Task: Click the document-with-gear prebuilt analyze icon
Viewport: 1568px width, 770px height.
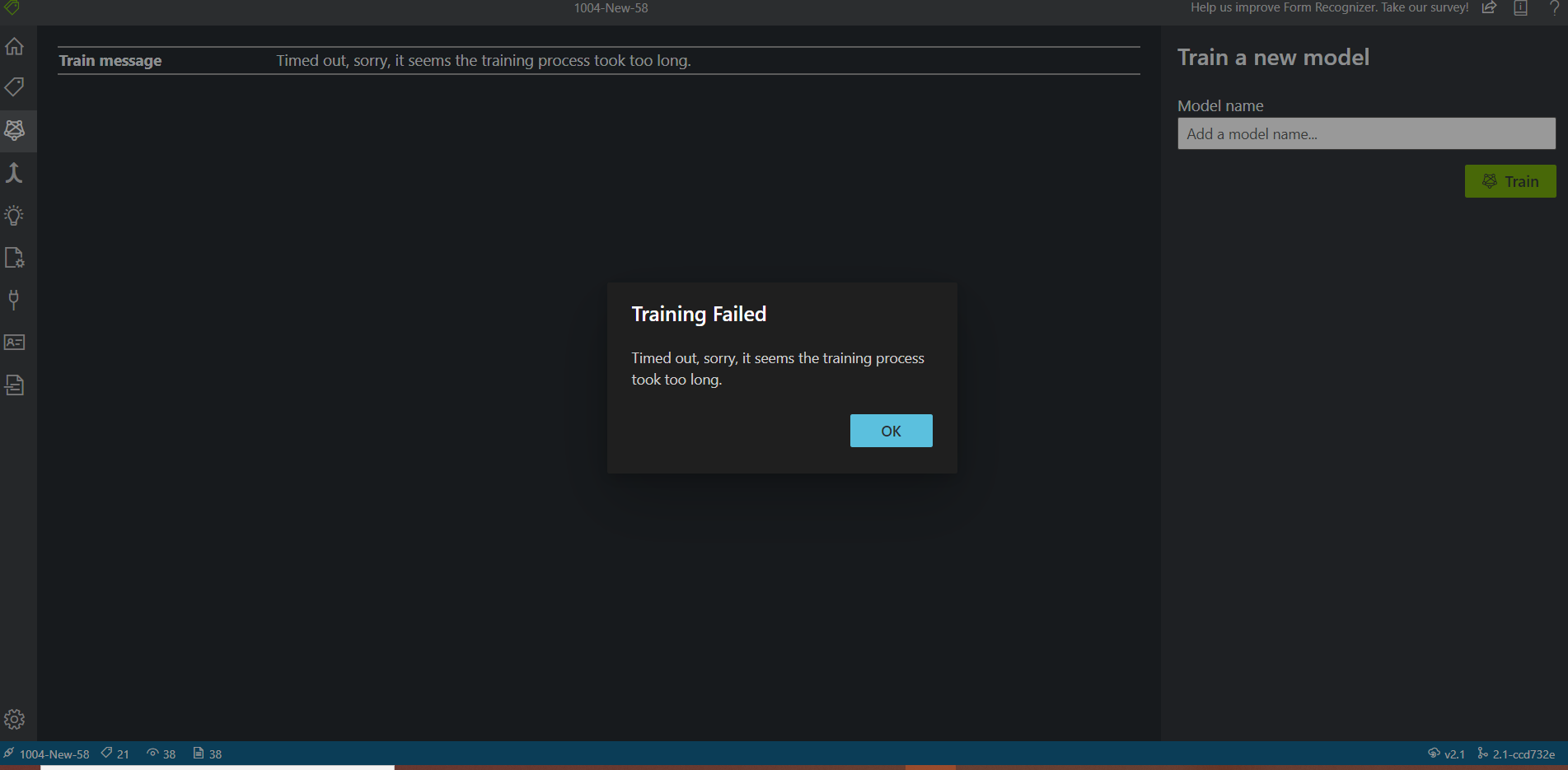Action: (x=14, y=258)
